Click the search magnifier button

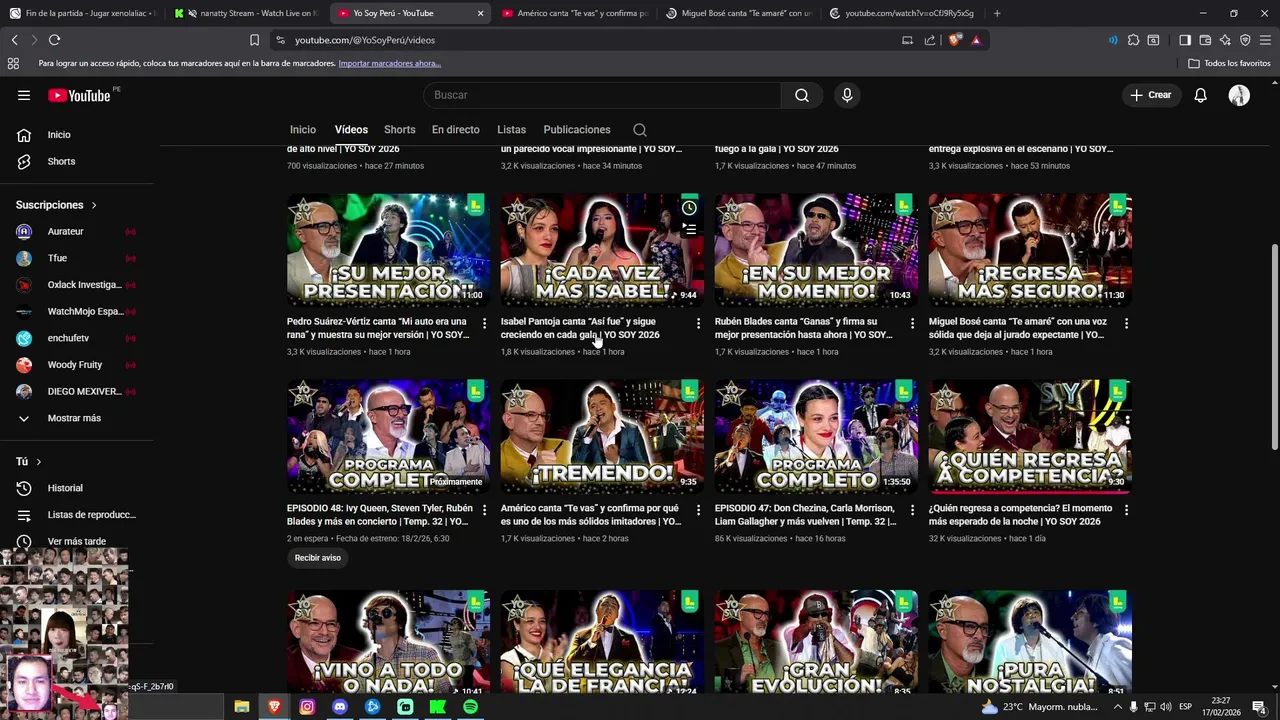801,95
